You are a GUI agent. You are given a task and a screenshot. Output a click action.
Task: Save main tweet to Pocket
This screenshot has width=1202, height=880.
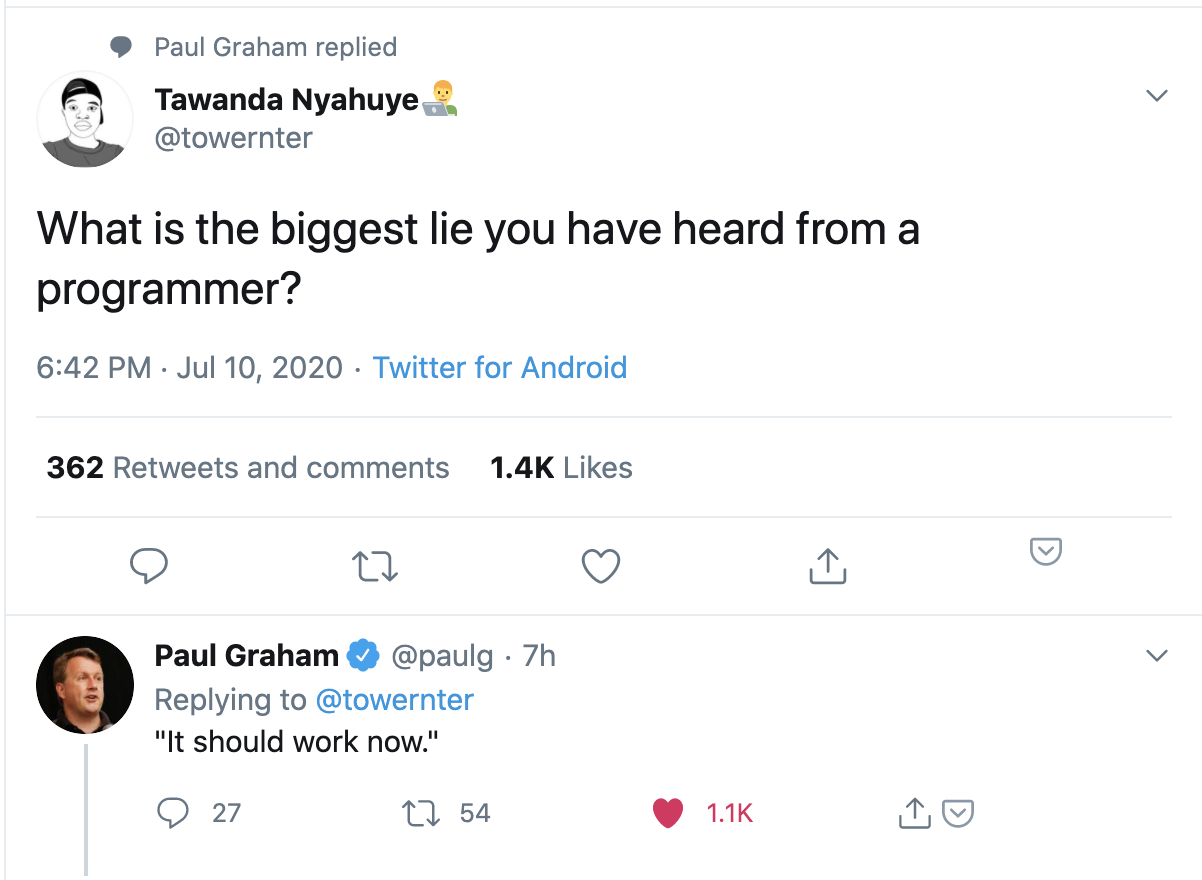[x=1045, y=551]
